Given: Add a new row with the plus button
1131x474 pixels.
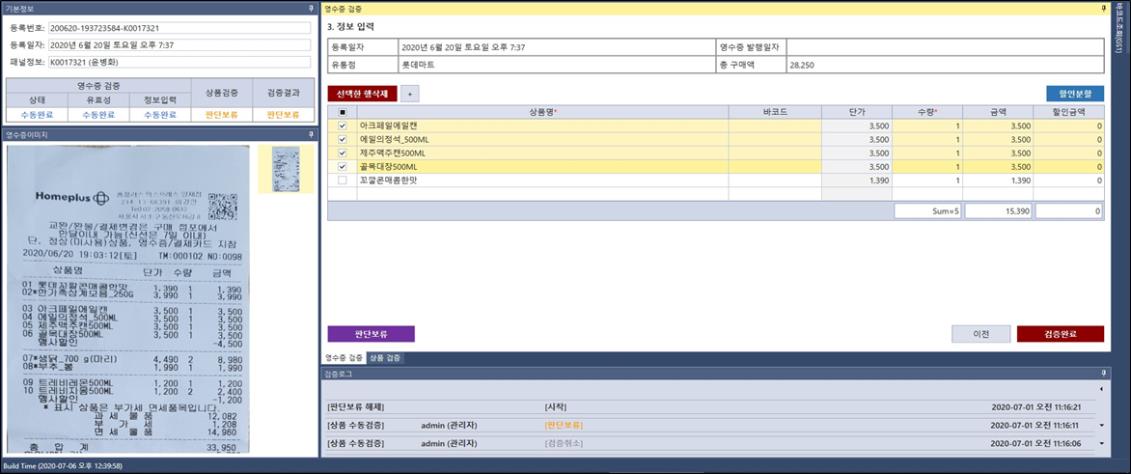Looking at the screenshot, I should point(410,93).
